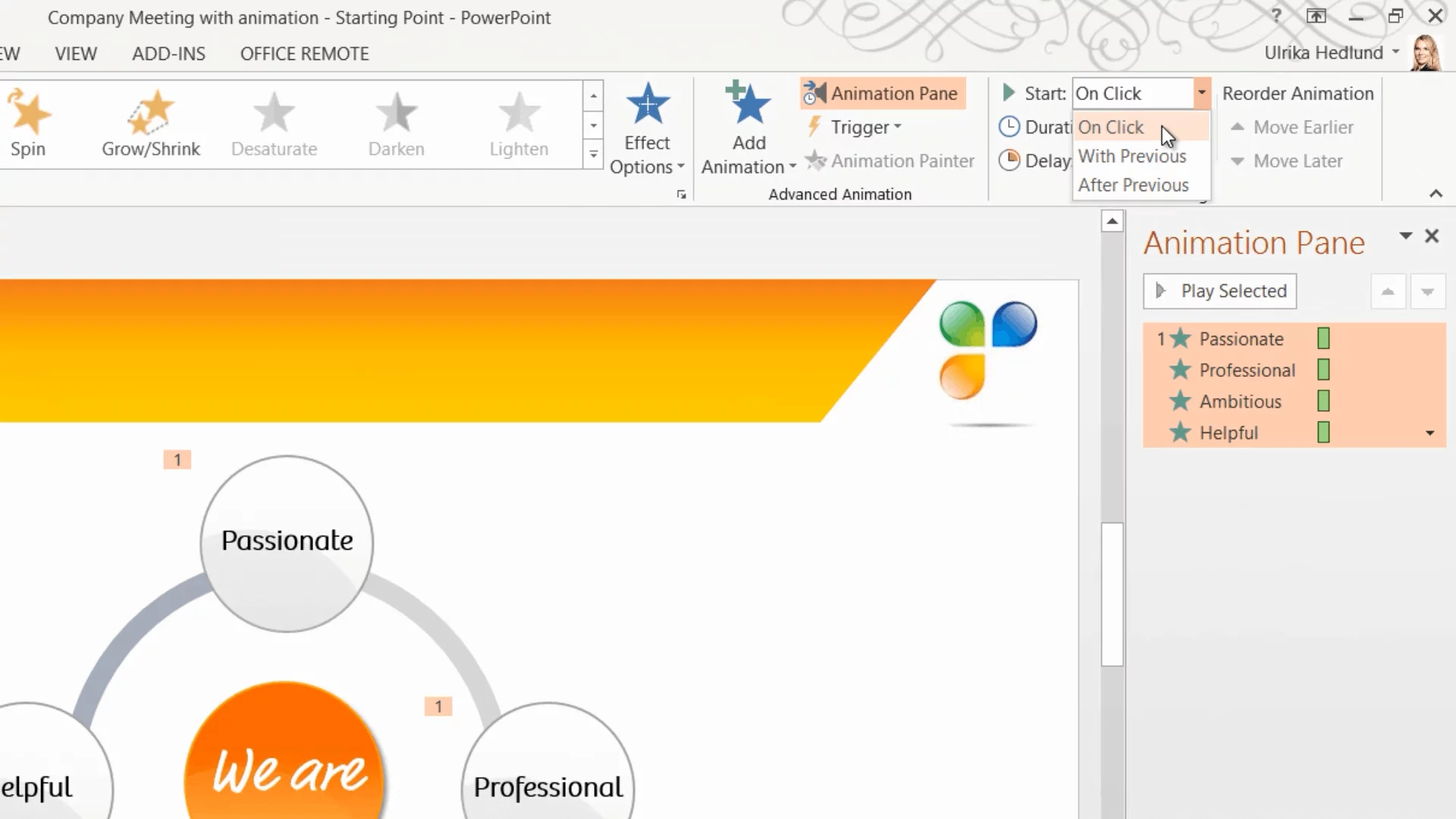The image size is (1456, 819).
Task: Apply the Spin emphasis animation
Action: [x=29, y=123]
